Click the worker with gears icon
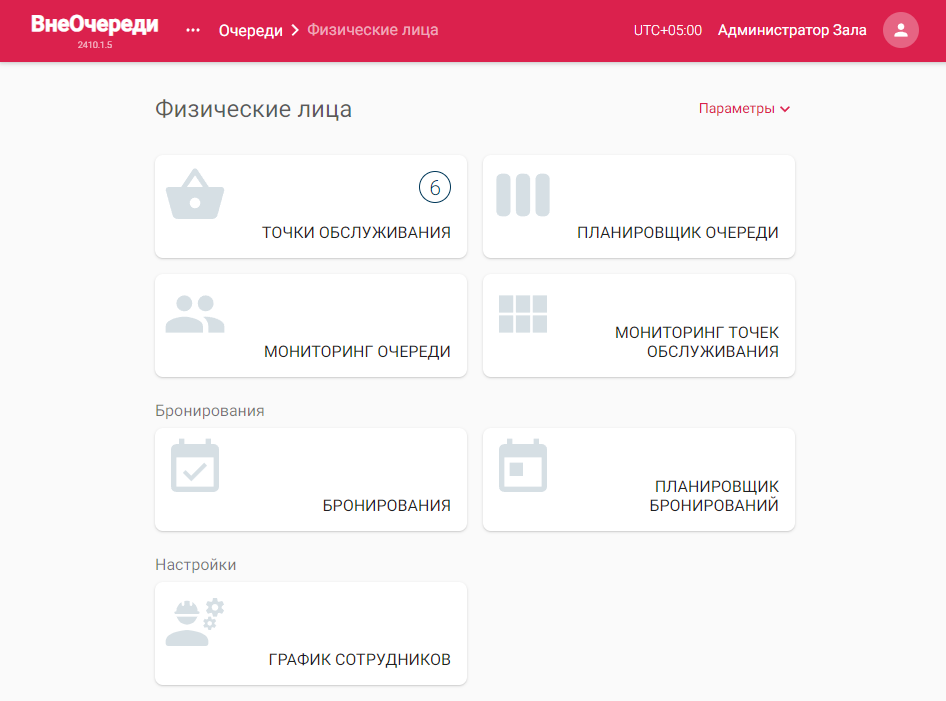The image size is (946, 701). pos(195,622)
